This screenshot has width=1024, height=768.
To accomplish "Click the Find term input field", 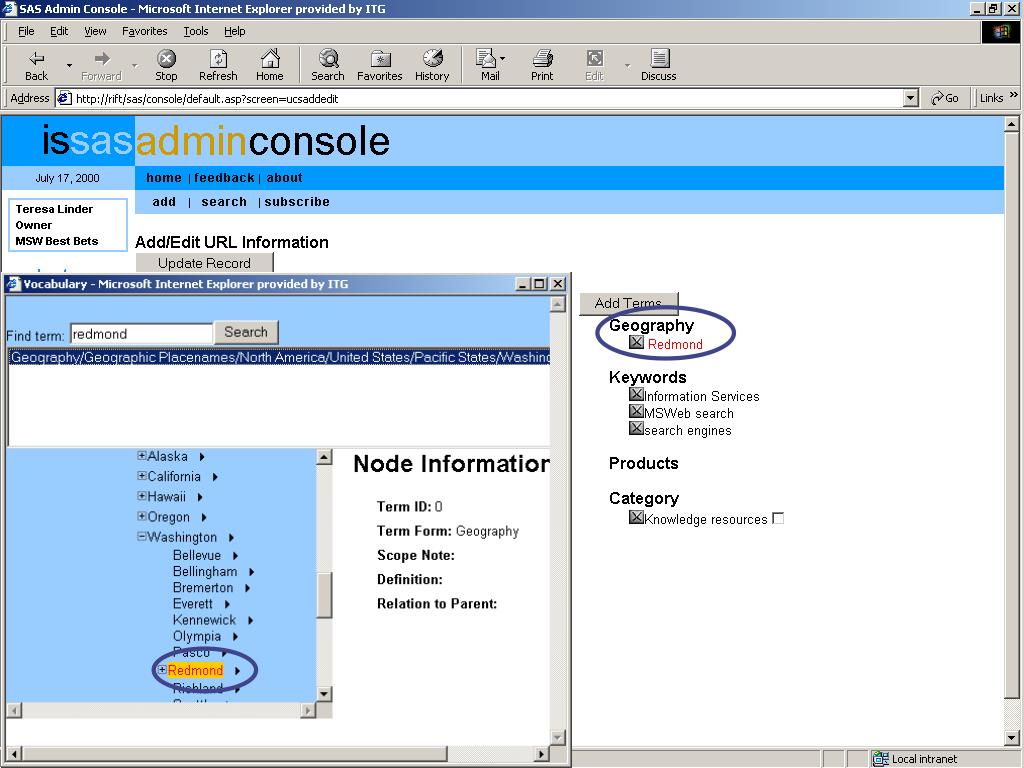I will [x=141, y=334].
